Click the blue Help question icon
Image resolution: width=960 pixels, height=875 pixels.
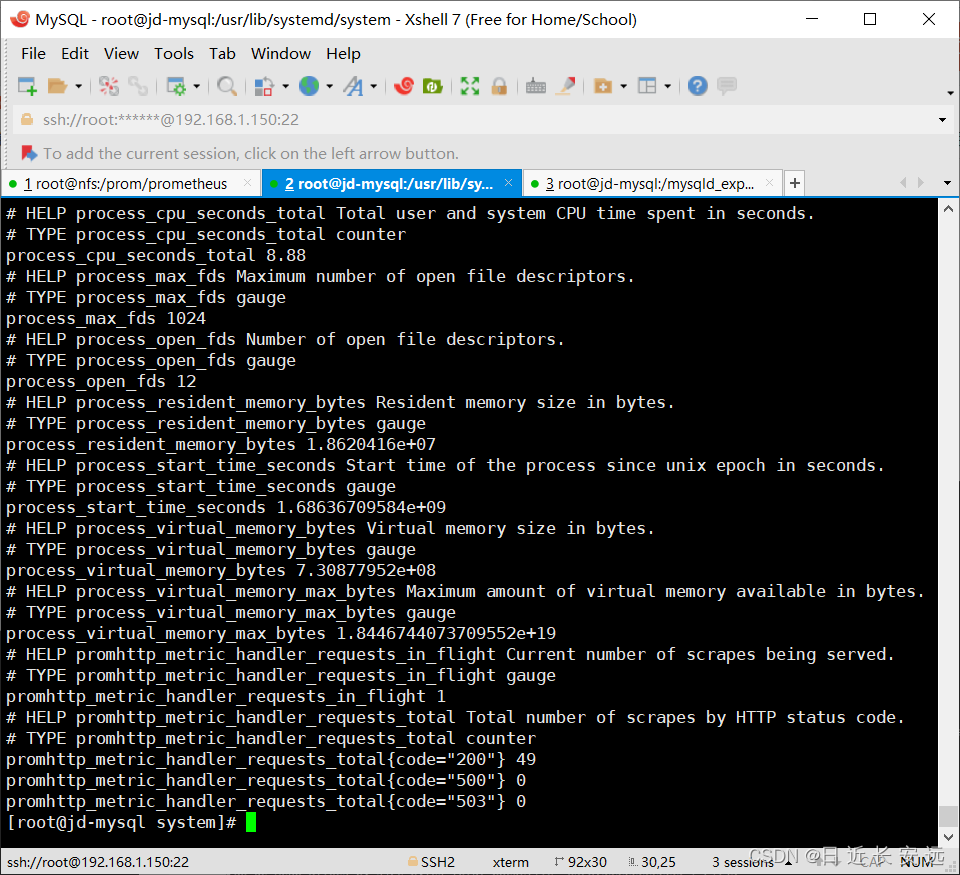(x=697, y=86)
